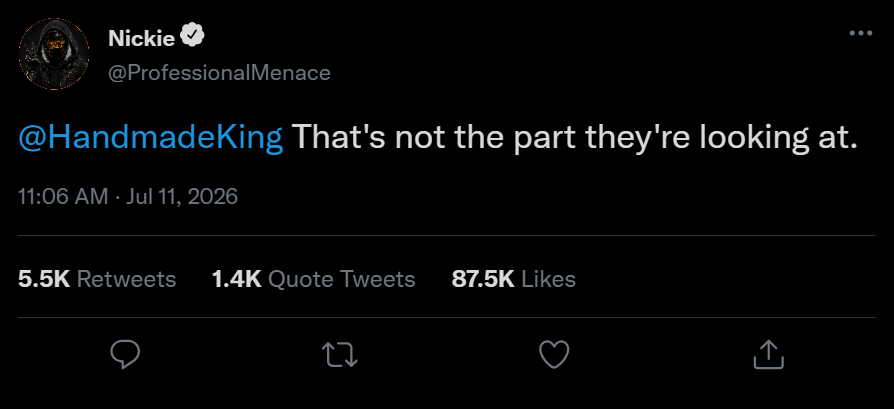This screenshot has height=409, width=894.
Task: Click the 1.4K quote count number
Action: coord(237,279)
